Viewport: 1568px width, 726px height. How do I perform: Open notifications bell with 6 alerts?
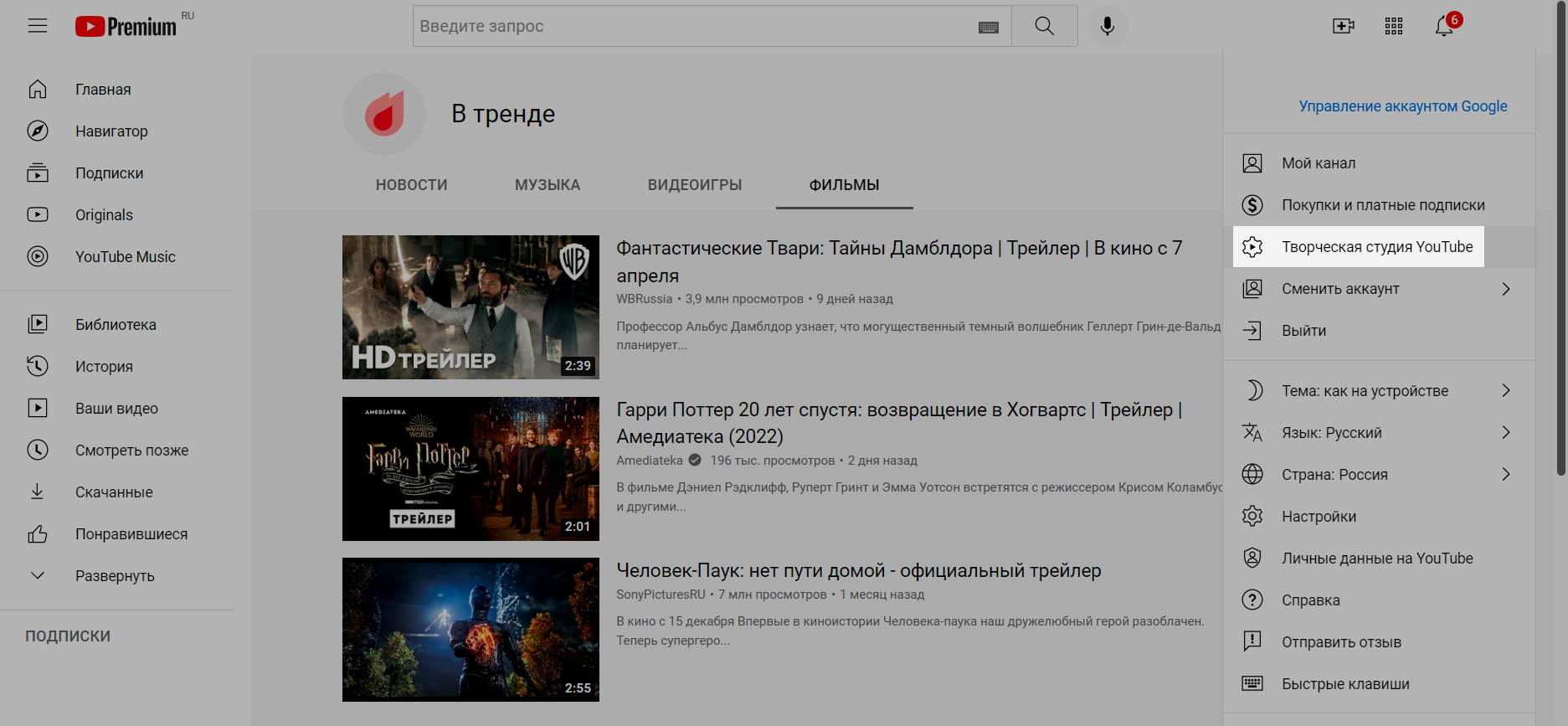1445,26
